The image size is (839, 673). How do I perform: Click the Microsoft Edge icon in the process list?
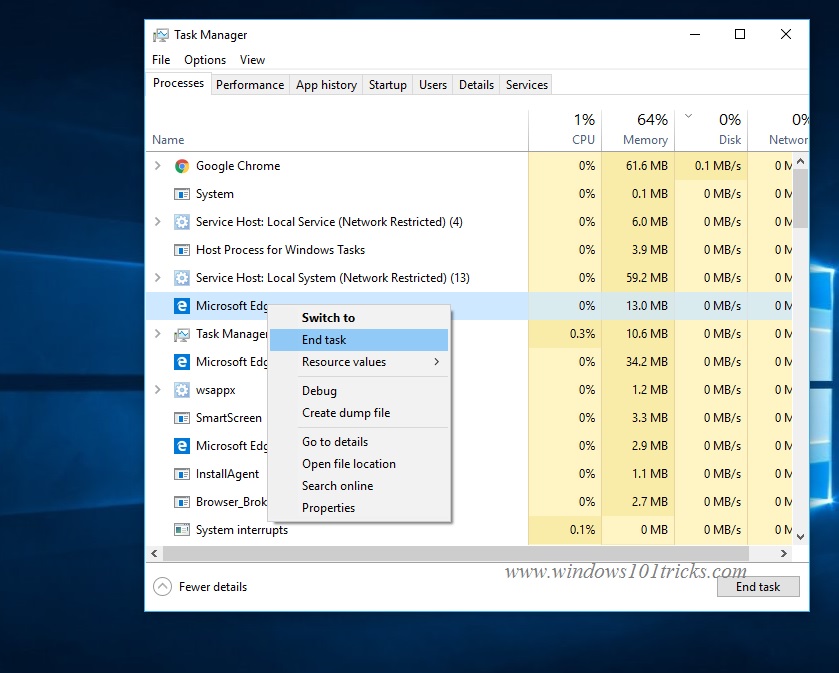[x=182, y=305]
